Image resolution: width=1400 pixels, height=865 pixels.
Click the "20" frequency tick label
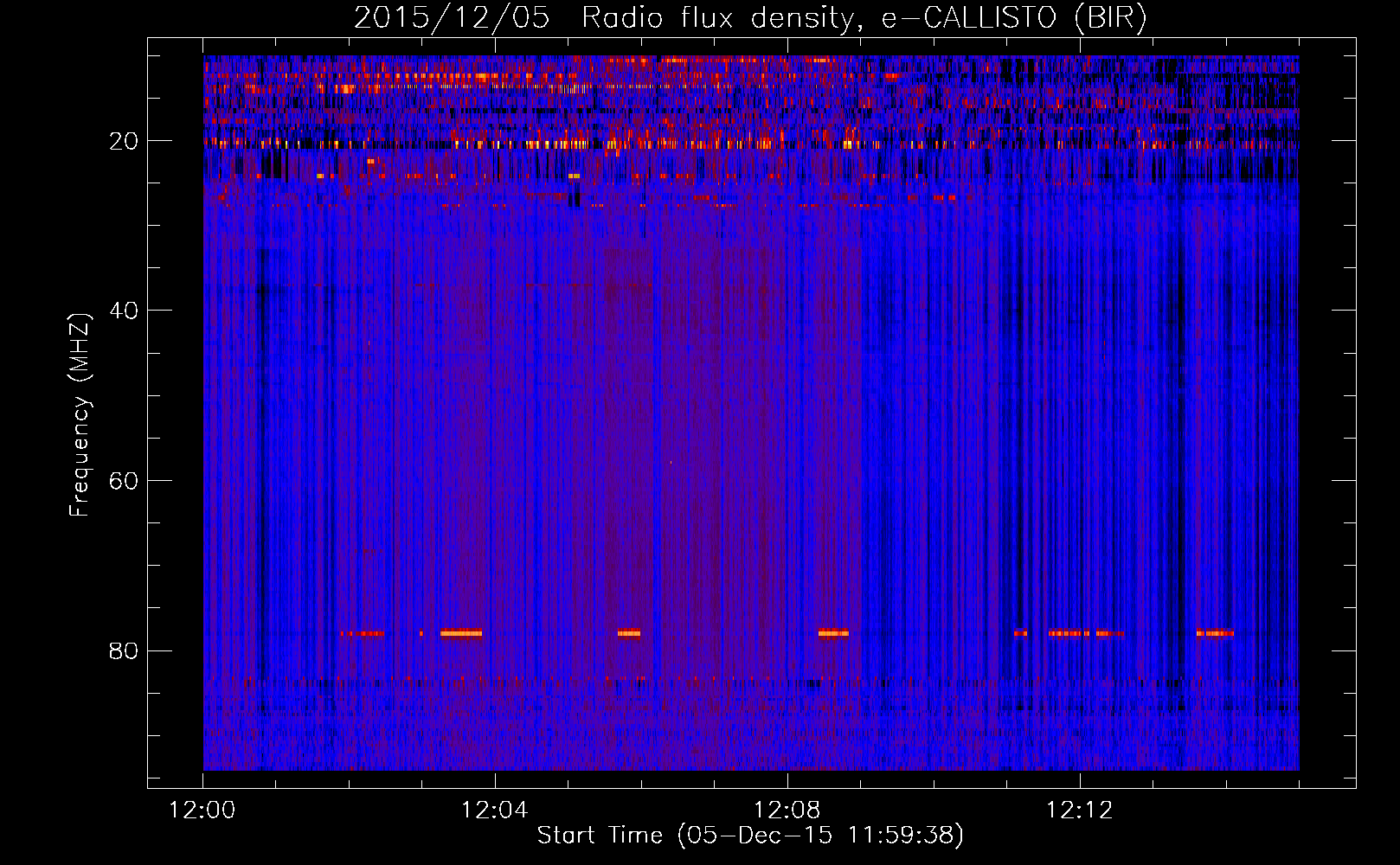tap(125, 141)
